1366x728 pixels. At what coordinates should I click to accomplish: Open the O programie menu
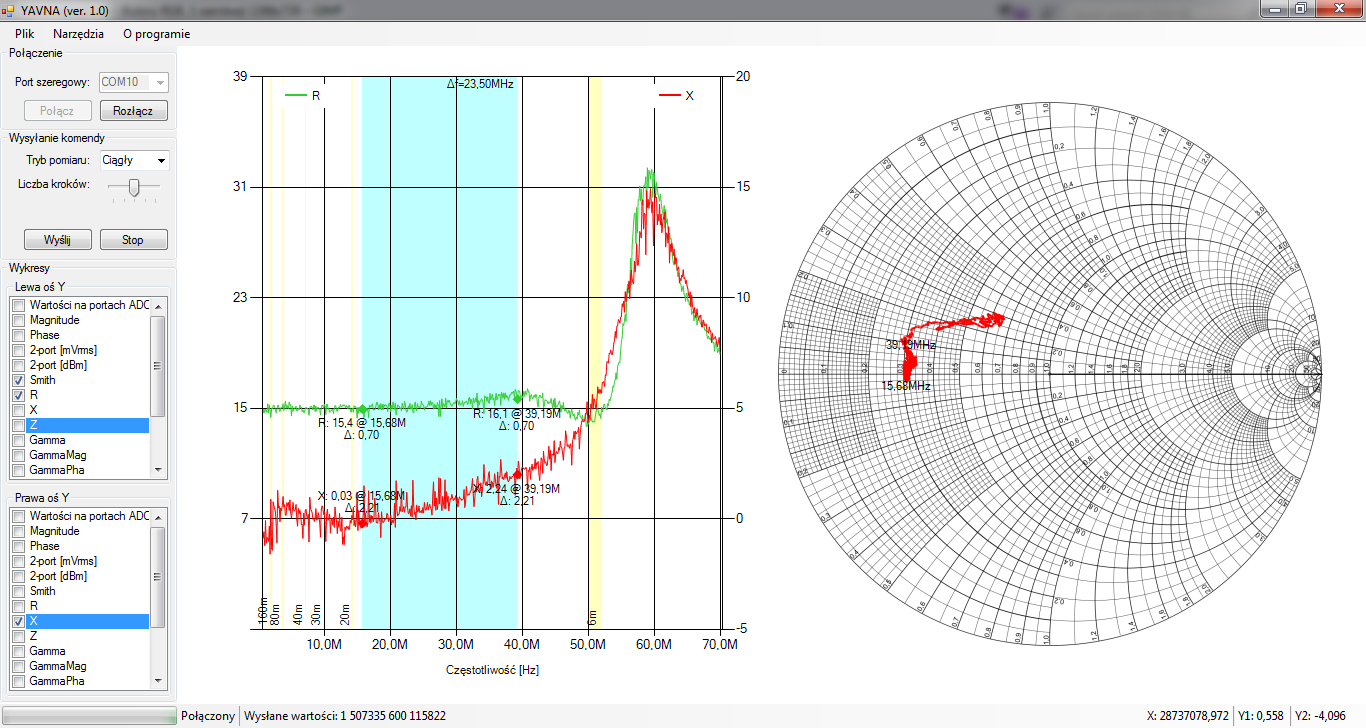[156, 34]
